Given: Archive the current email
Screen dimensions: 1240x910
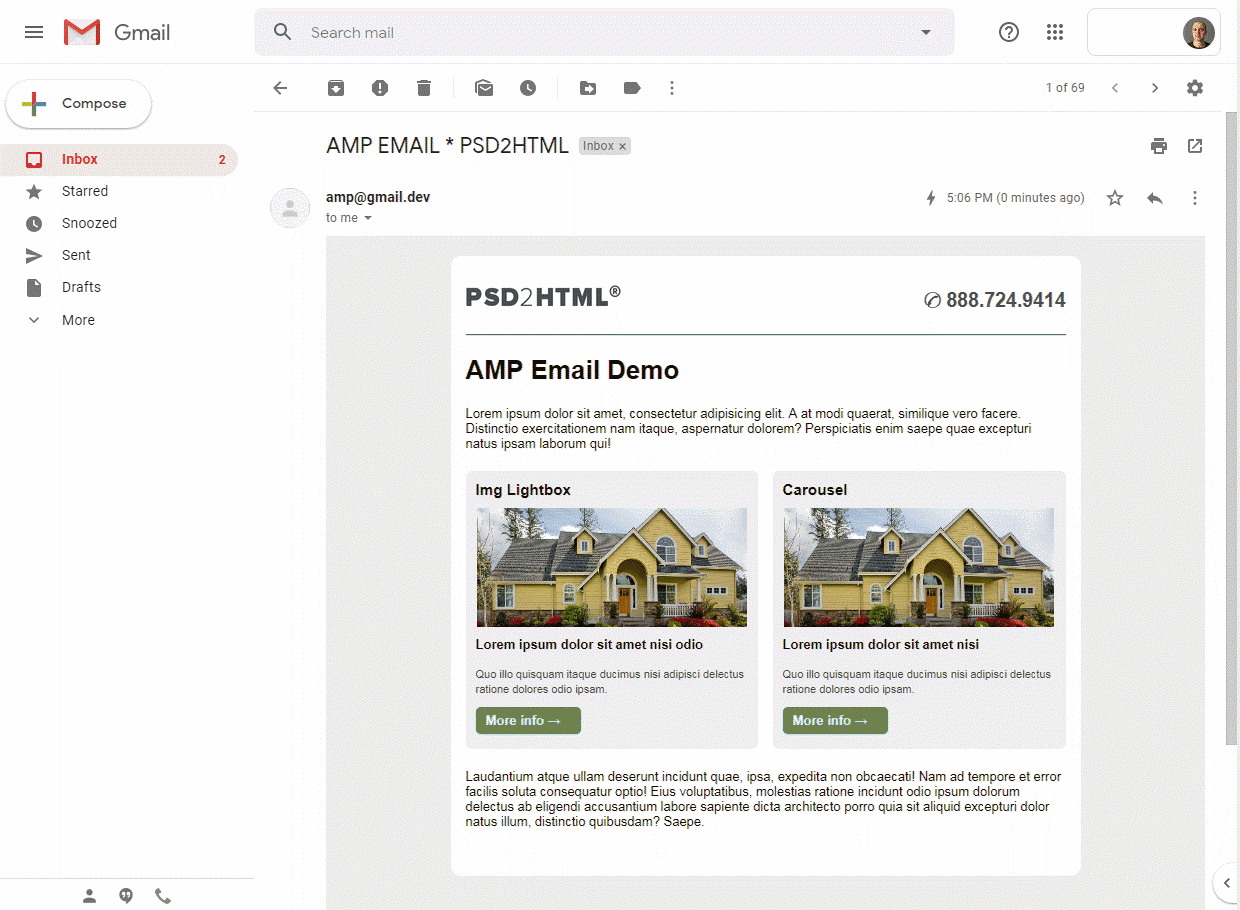Looking at the screenshot, I should click(x=336, y=88).
